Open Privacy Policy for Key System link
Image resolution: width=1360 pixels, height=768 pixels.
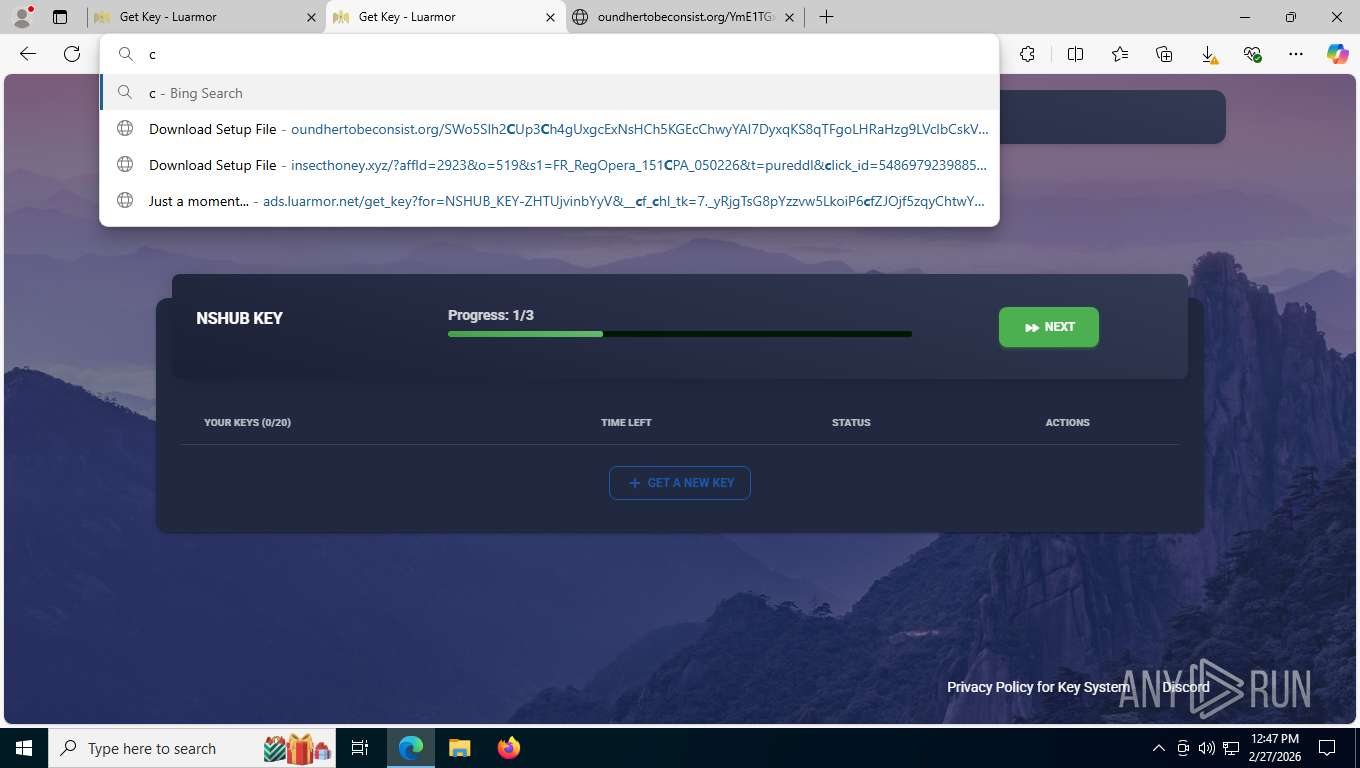click(x=1038, y=687)
